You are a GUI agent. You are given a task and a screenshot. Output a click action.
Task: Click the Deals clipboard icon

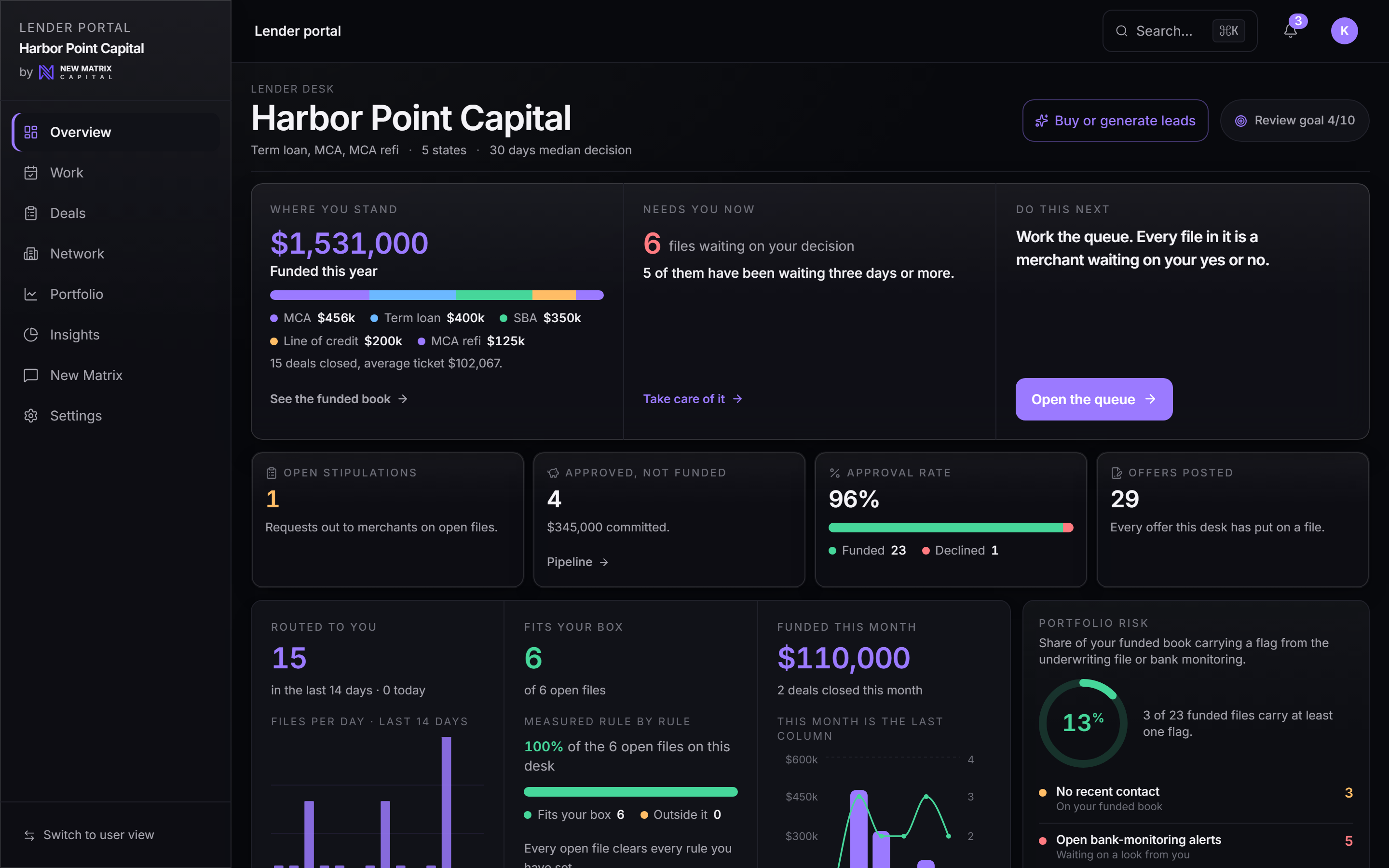tap(31, 213)
